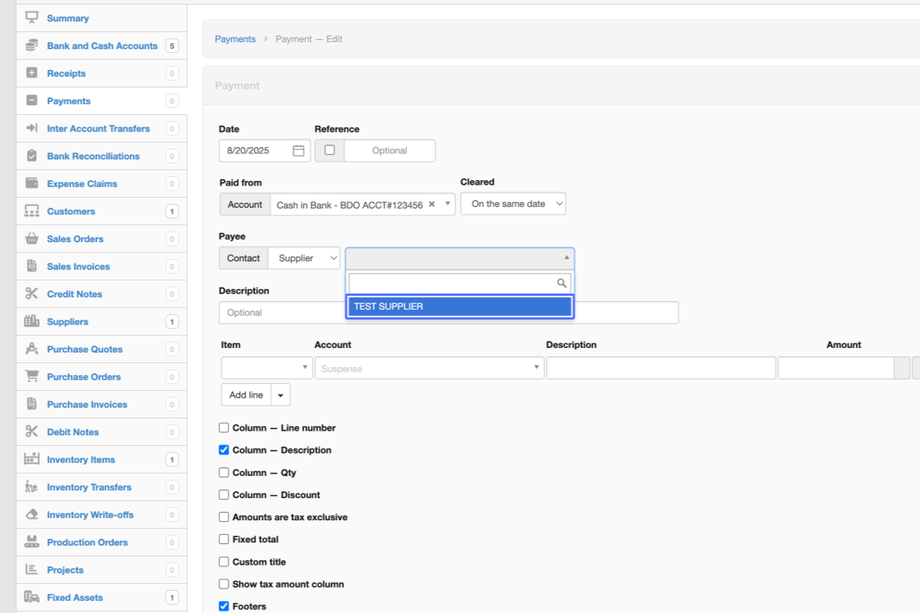
Task: Enable Column — Line number checkbox
Action: [x=224, y=428]
